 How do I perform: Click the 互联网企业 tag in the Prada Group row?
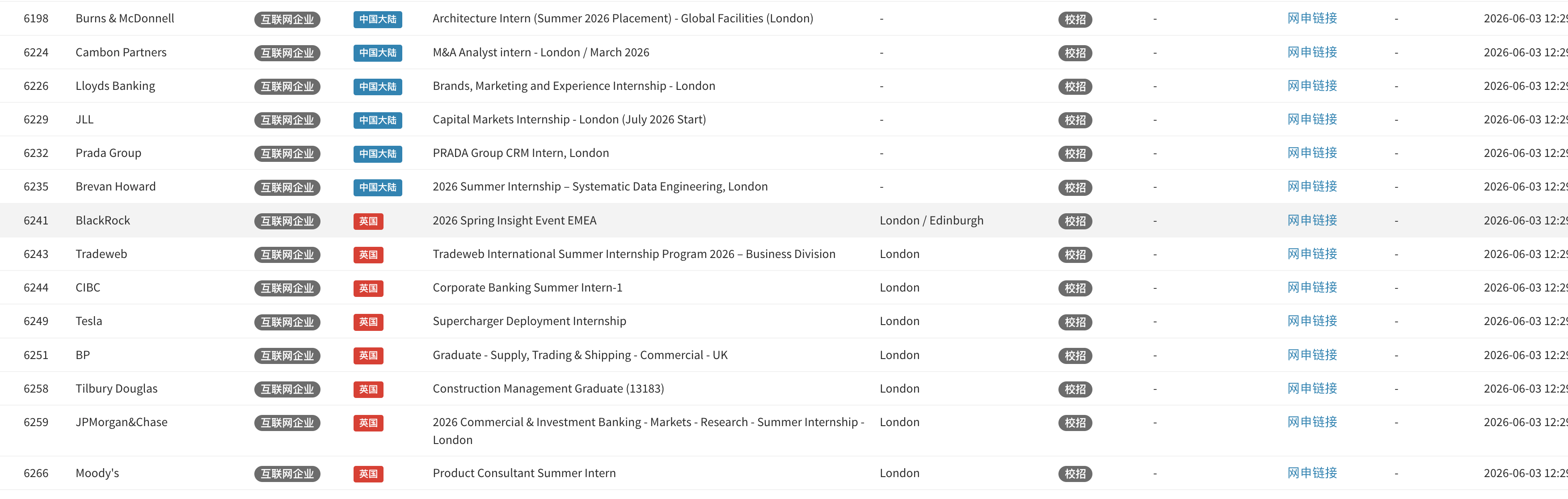click(x=287, y=154)
